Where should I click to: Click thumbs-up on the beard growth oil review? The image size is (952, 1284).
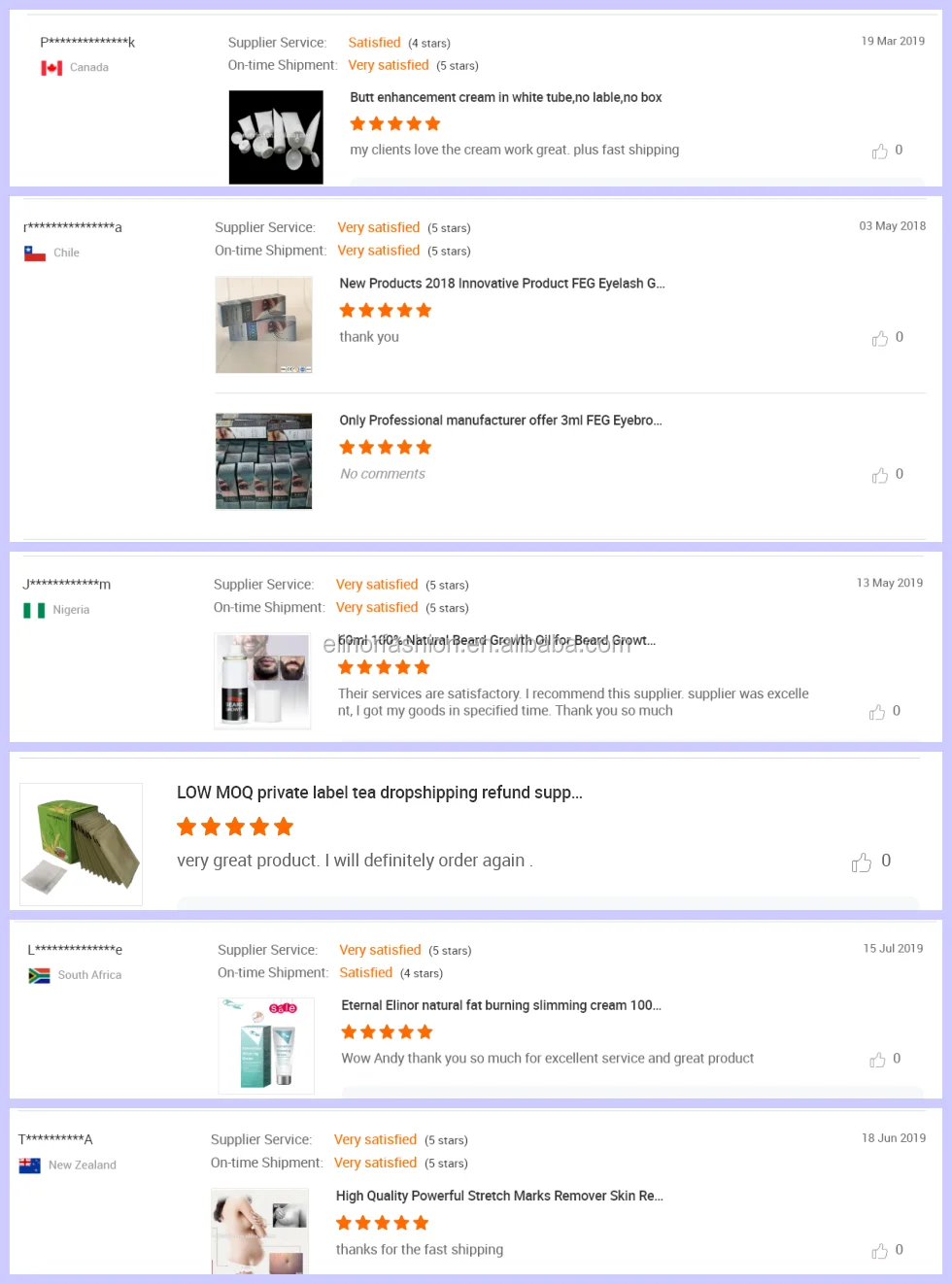(877, 712)
